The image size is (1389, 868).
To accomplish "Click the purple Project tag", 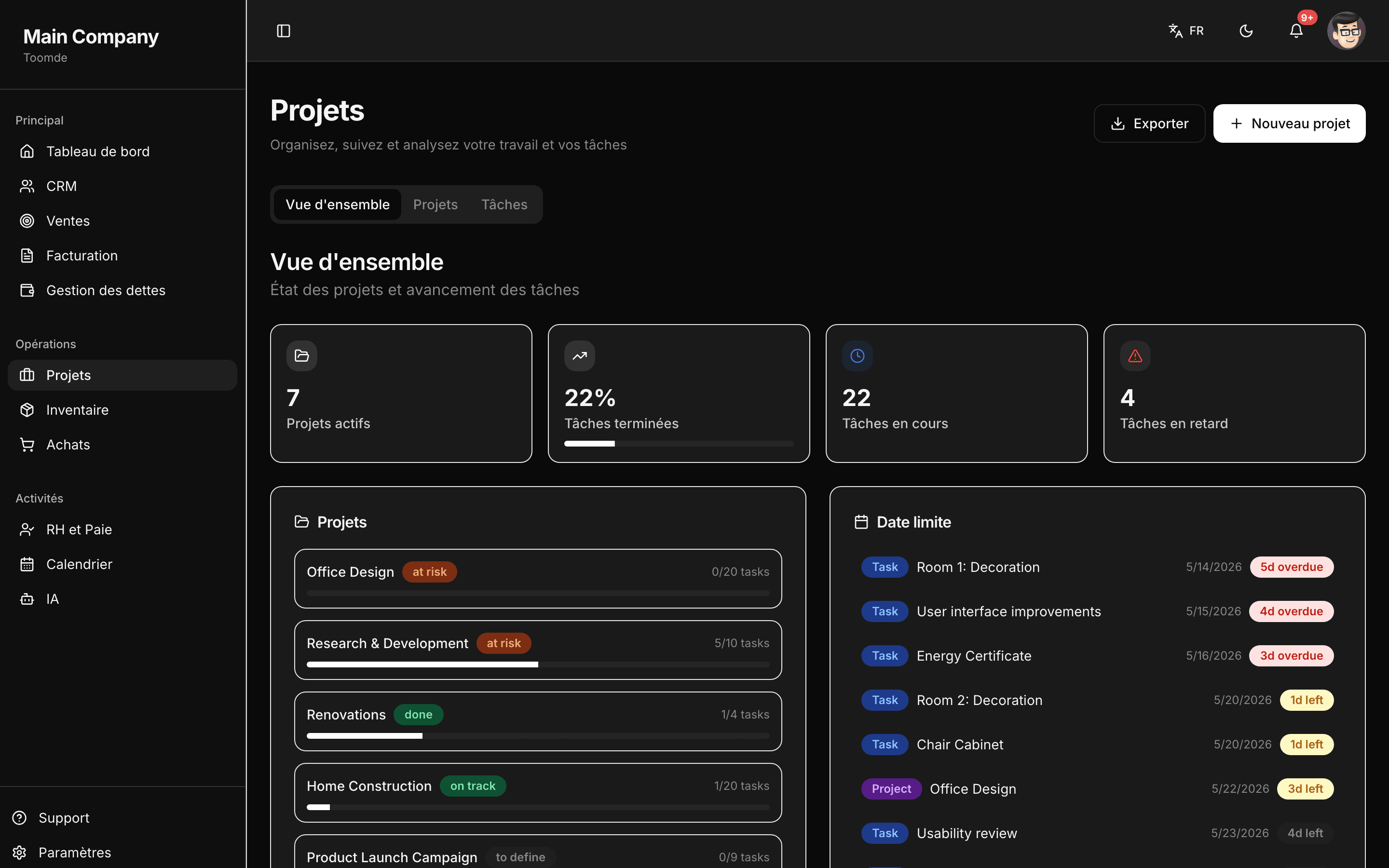I will [x=891, y=789].
